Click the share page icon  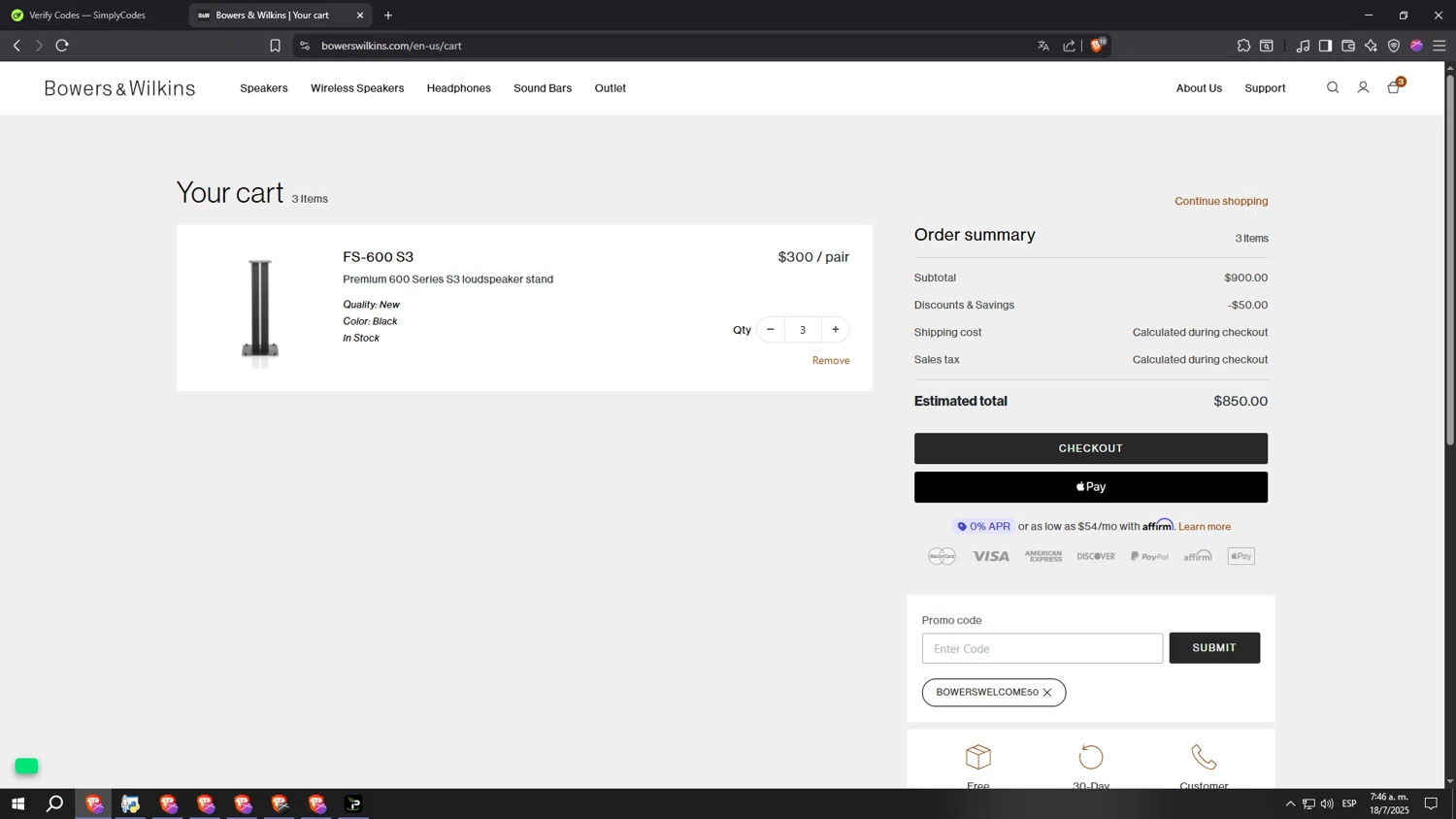coord(1069,46)
